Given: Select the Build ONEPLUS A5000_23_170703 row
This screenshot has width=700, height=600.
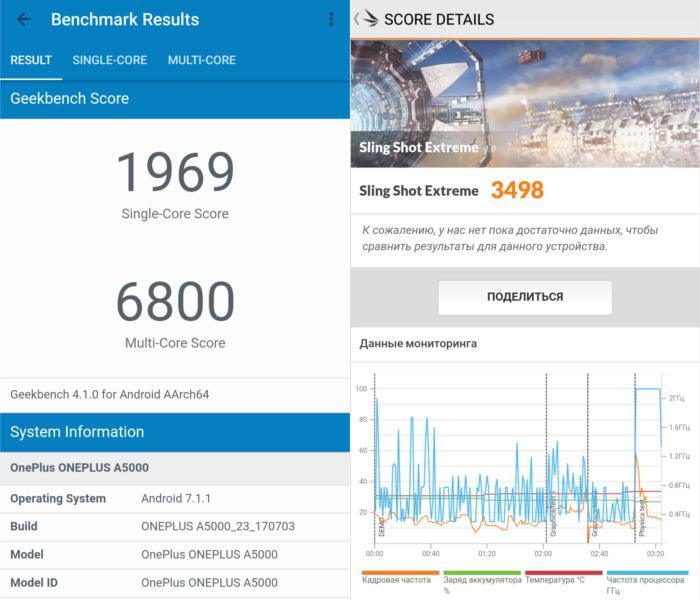Looking at the screenshot, I should tap(175, 526).
